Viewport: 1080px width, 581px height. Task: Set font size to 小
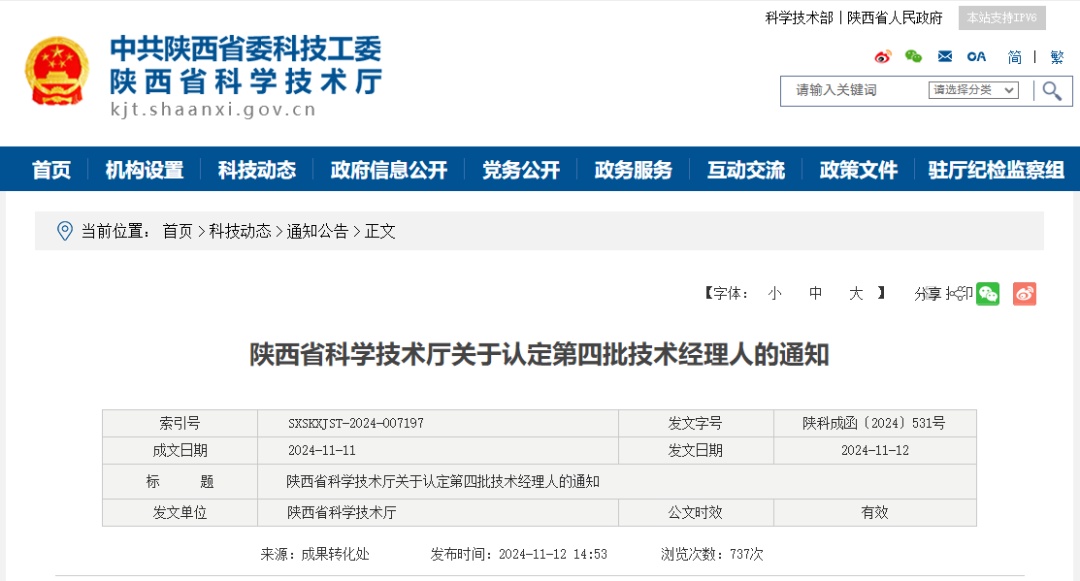click(775, 294)
